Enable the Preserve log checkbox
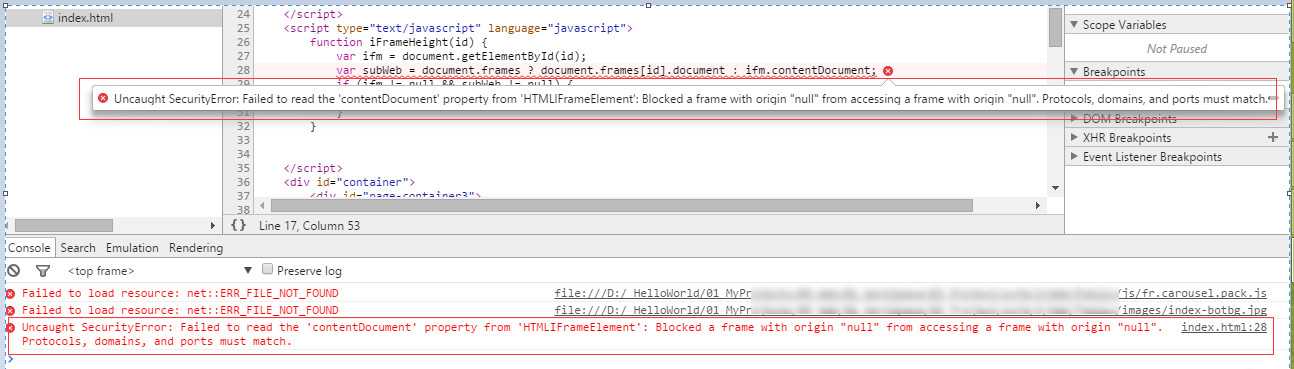Image resolution: width=1294 pixels, height=369 pixels. click(x=267, y=270)
